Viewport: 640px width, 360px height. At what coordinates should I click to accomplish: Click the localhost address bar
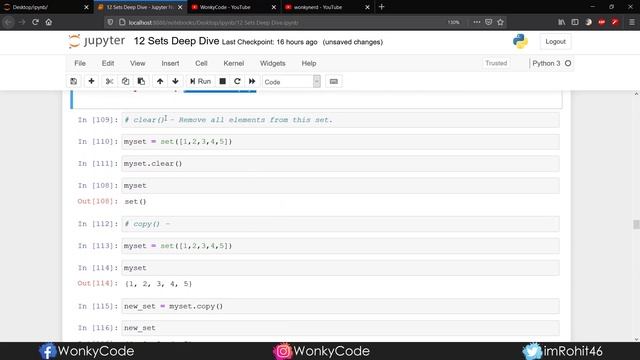286,22
